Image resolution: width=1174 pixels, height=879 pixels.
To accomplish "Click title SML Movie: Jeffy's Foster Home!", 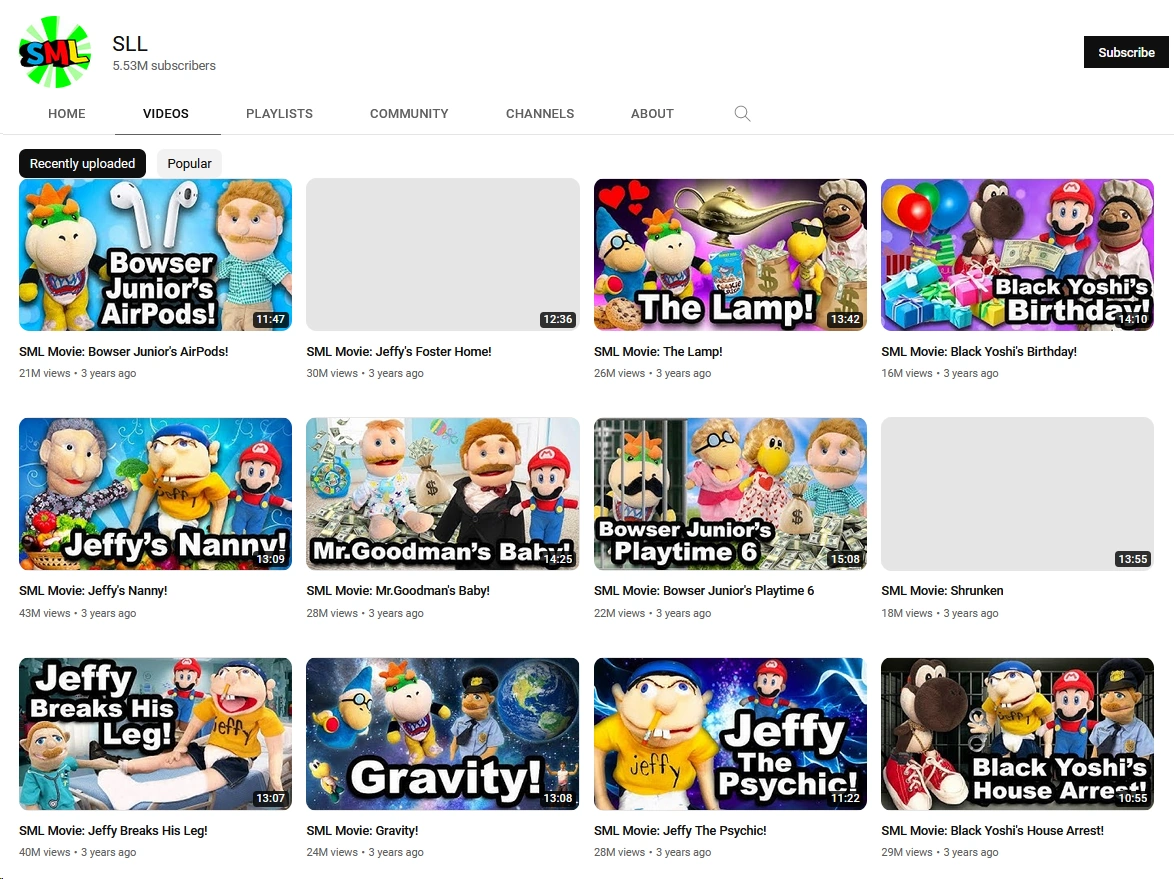I will (399, 351).
